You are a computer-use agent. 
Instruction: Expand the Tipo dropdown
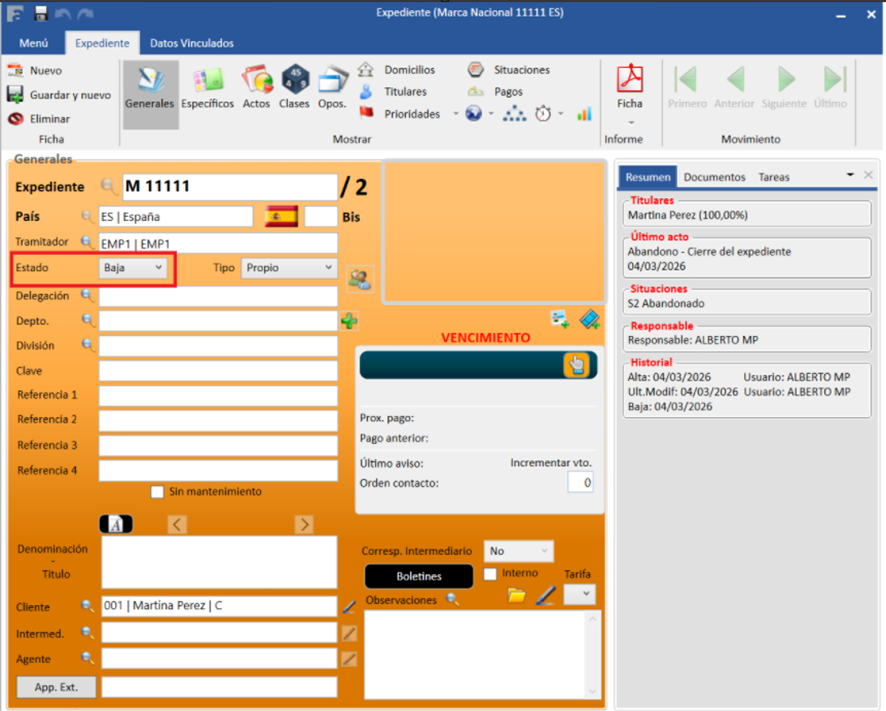pos(289,268)
